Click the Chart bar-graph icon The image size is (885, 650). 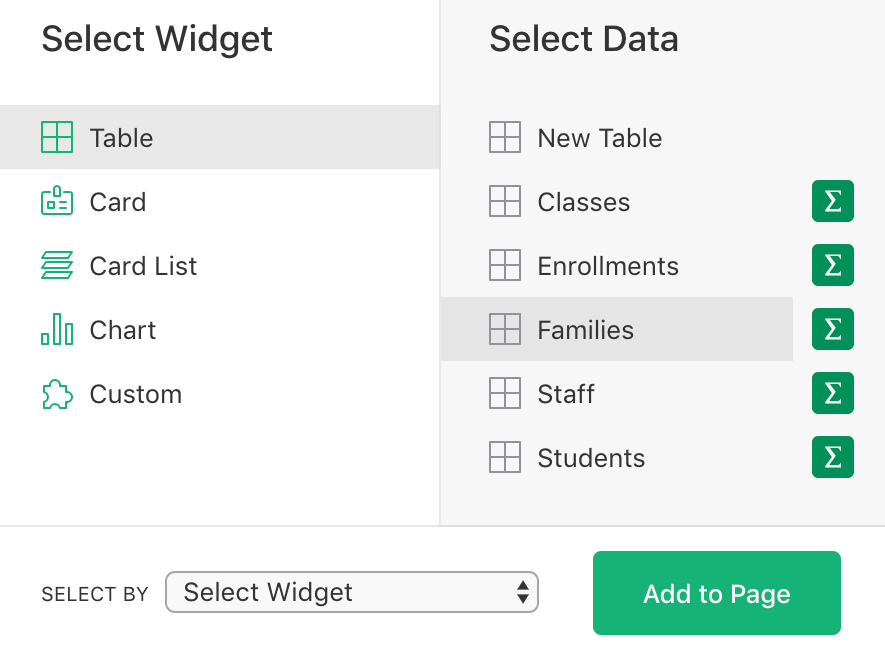[57, 329]
